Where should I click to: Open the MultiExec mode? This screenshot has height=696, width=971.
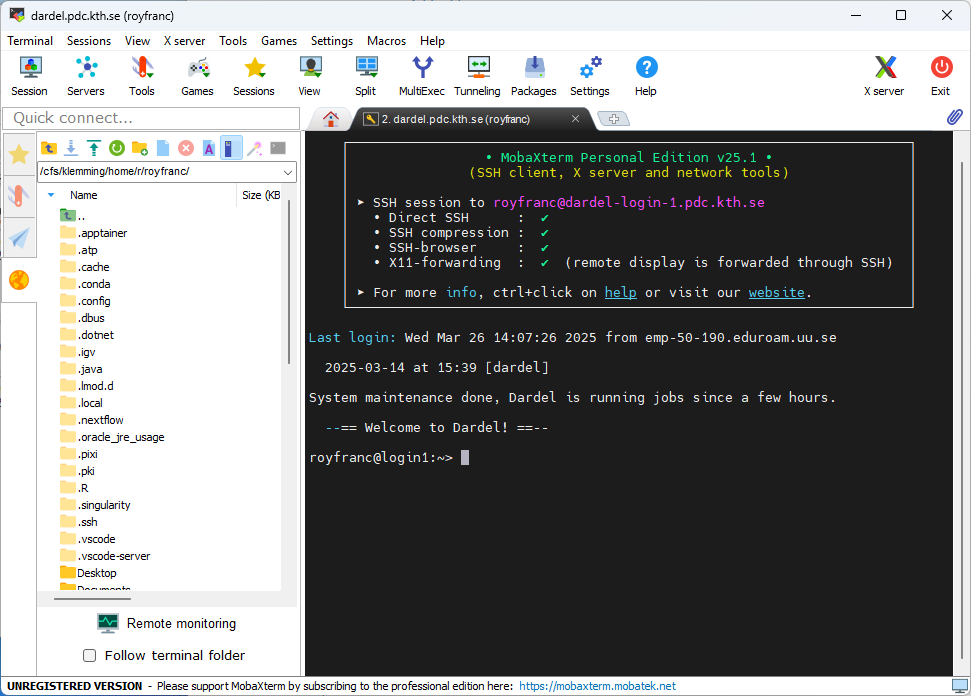tap(421, 75)
